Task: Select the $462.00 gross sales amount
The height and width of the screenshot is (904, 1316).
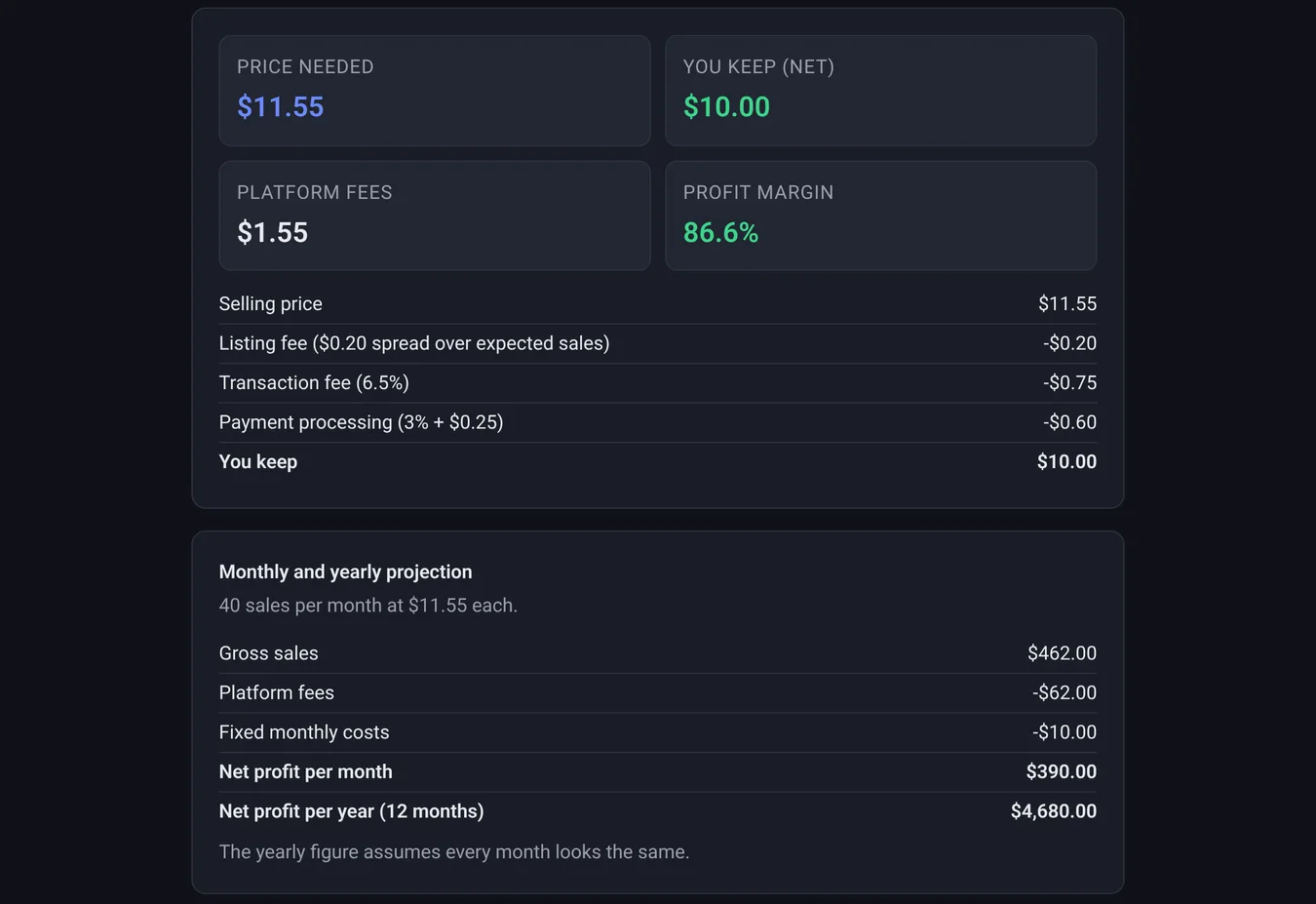Action: point(1062,653)
